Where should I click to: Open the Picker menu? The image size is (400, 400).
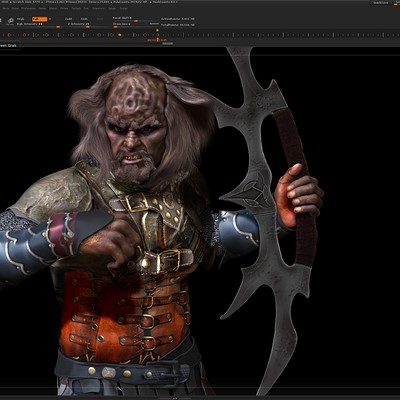tap(15, 8)
